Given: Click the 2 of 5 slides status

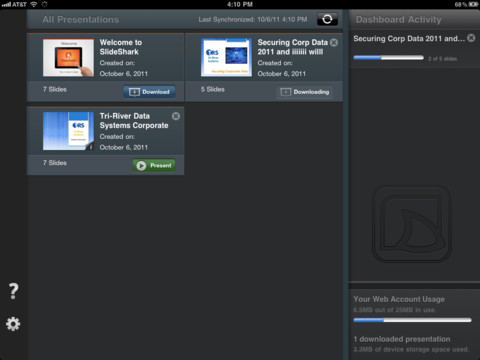Looking at the screenshot, I should [x=442, y=59].
